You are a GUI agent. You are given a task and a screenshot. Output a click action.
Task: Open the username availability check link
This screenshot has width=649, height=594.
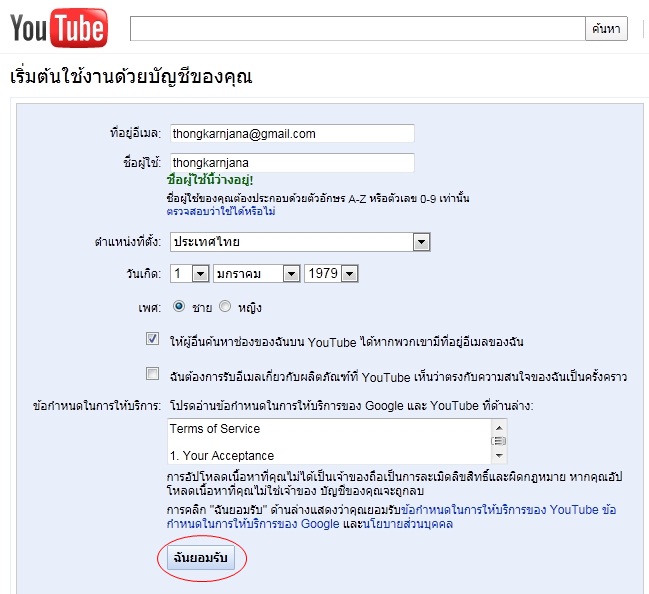pos(221,211)
